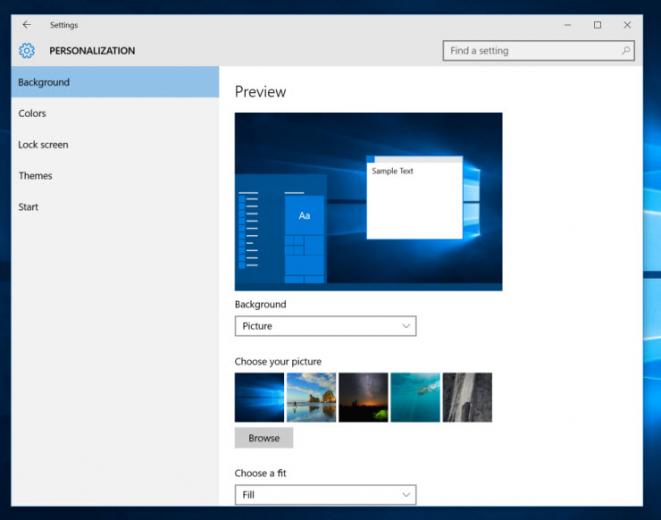Select the Windows logo wallpaper thumbnail
The height and width of the screenshot is (520, 661).
pyautogui.click(x=259, y=397)
